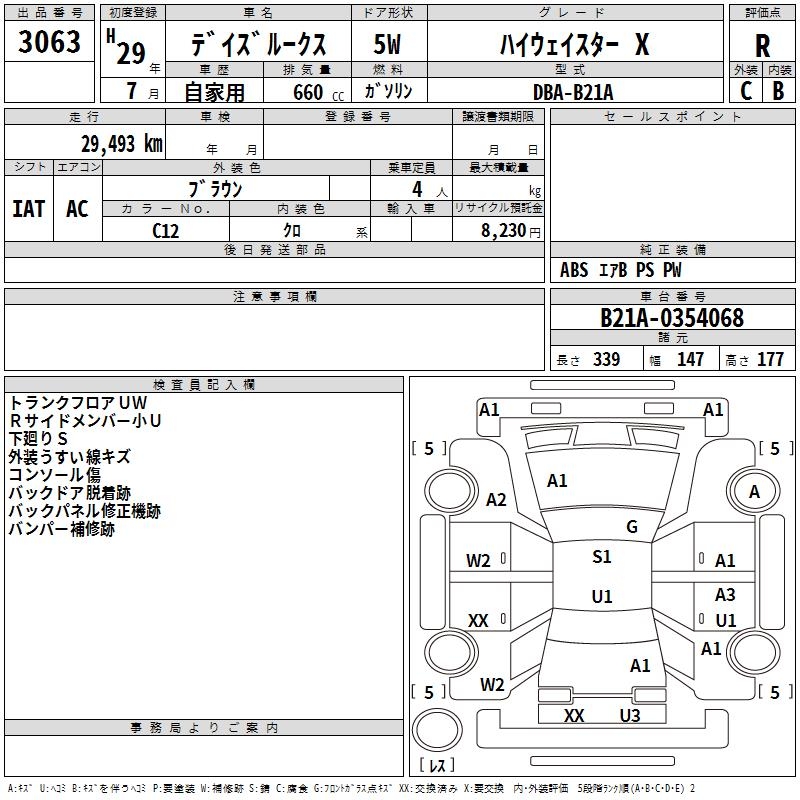Select displacement value 660 cc
Screen dimensions: 800x800
click(318, 92)
